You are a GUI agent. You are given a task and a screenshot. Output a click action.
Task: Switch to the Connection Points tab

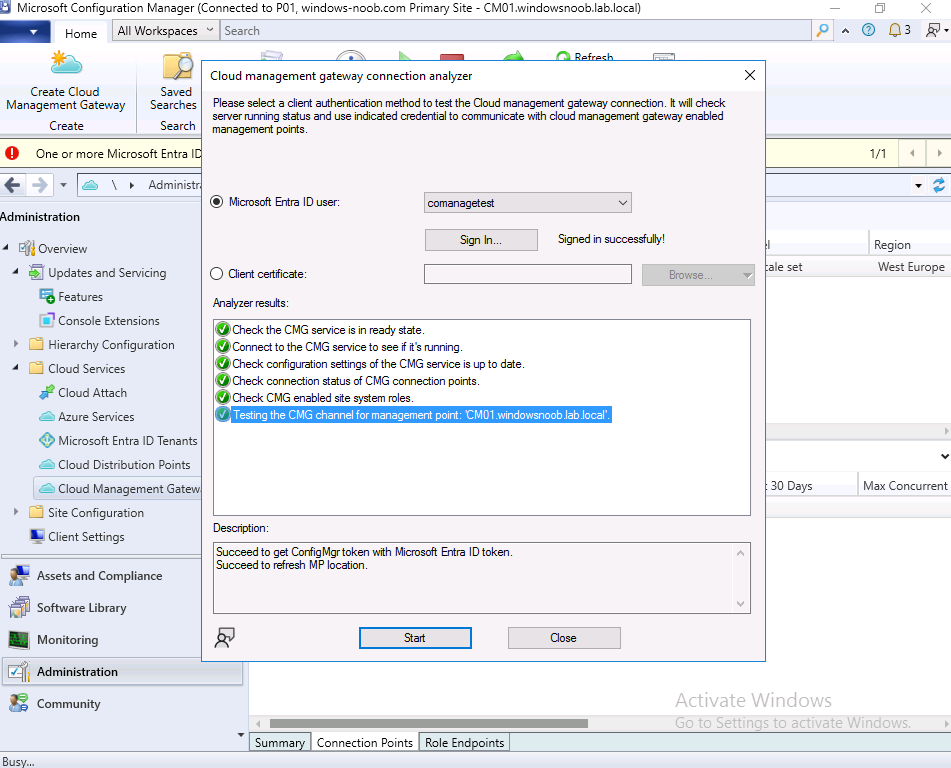pos(365,743)
